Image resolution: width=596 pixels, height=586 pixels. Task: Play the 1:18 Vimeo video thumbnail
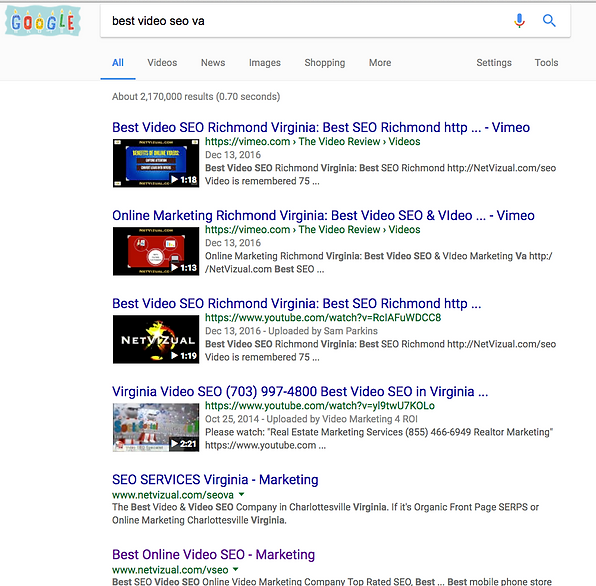156,163
